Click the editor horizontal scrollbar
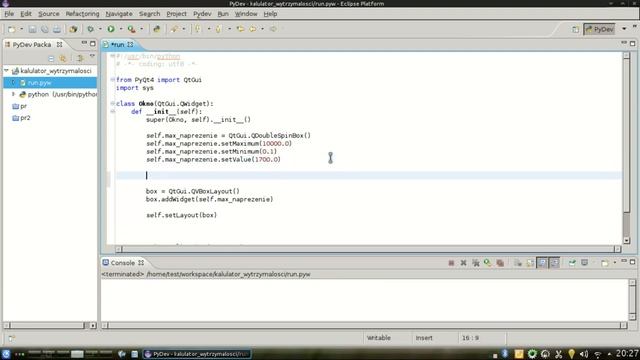Screen dimensions: 640x360 (368, 249)
